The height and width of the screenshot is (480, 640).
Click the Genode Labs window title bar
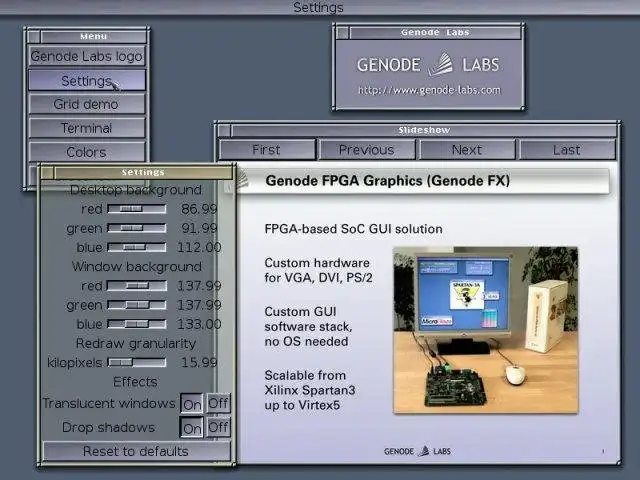(435, 33)
